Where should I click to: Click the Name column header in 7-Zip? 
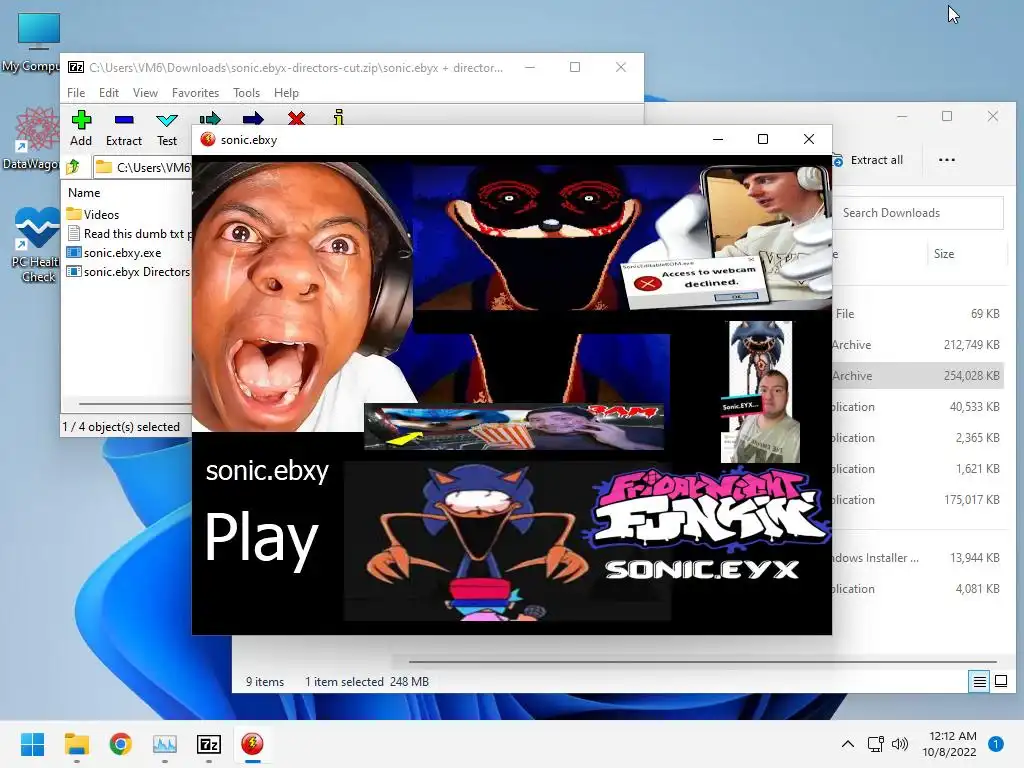tap(84, 193)
